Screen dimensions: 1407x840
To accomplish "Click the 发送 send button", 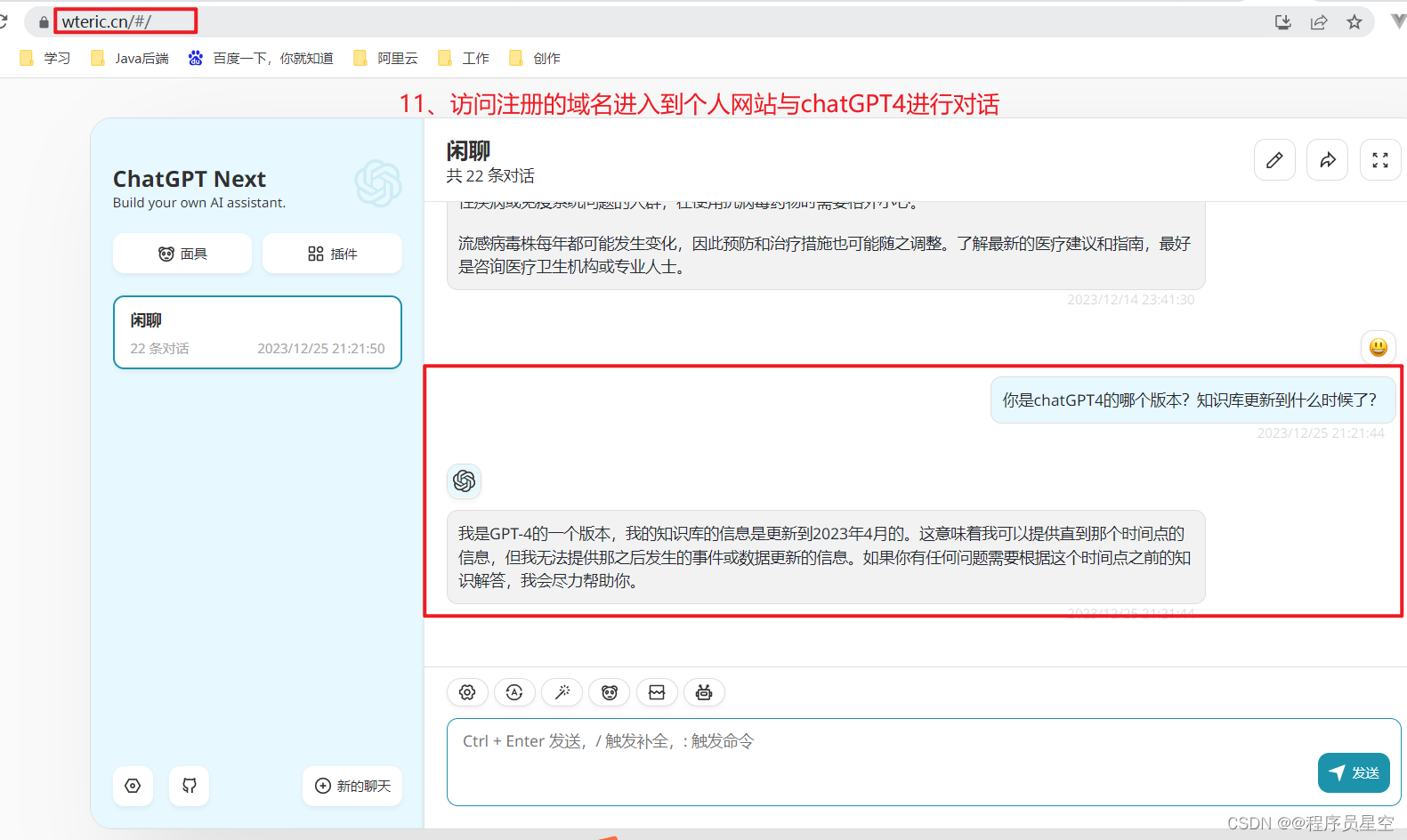I will pos(1354,772).
